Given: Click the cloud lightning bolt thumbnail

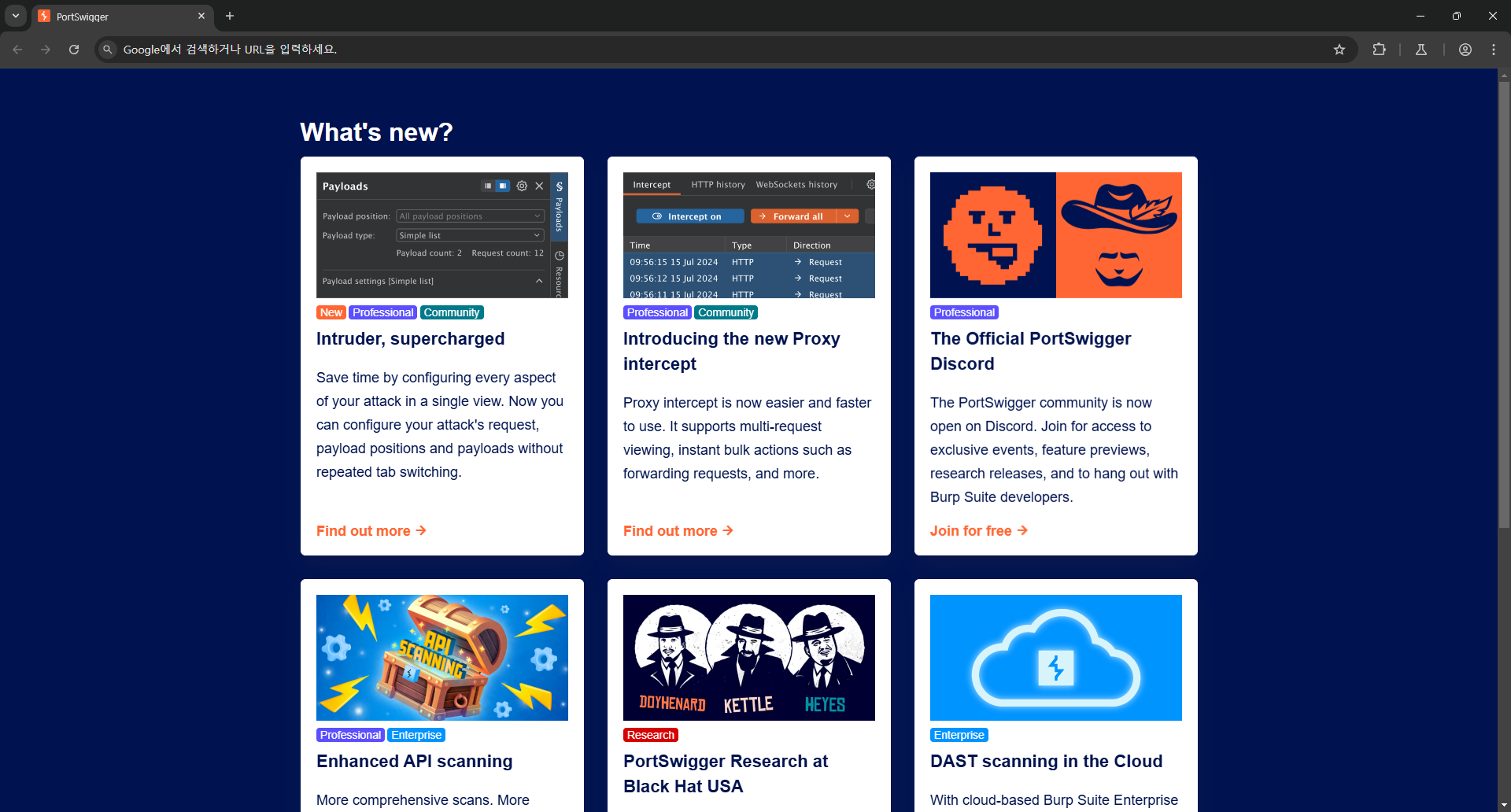Looking at the screenshot, I should [1056, 658].
